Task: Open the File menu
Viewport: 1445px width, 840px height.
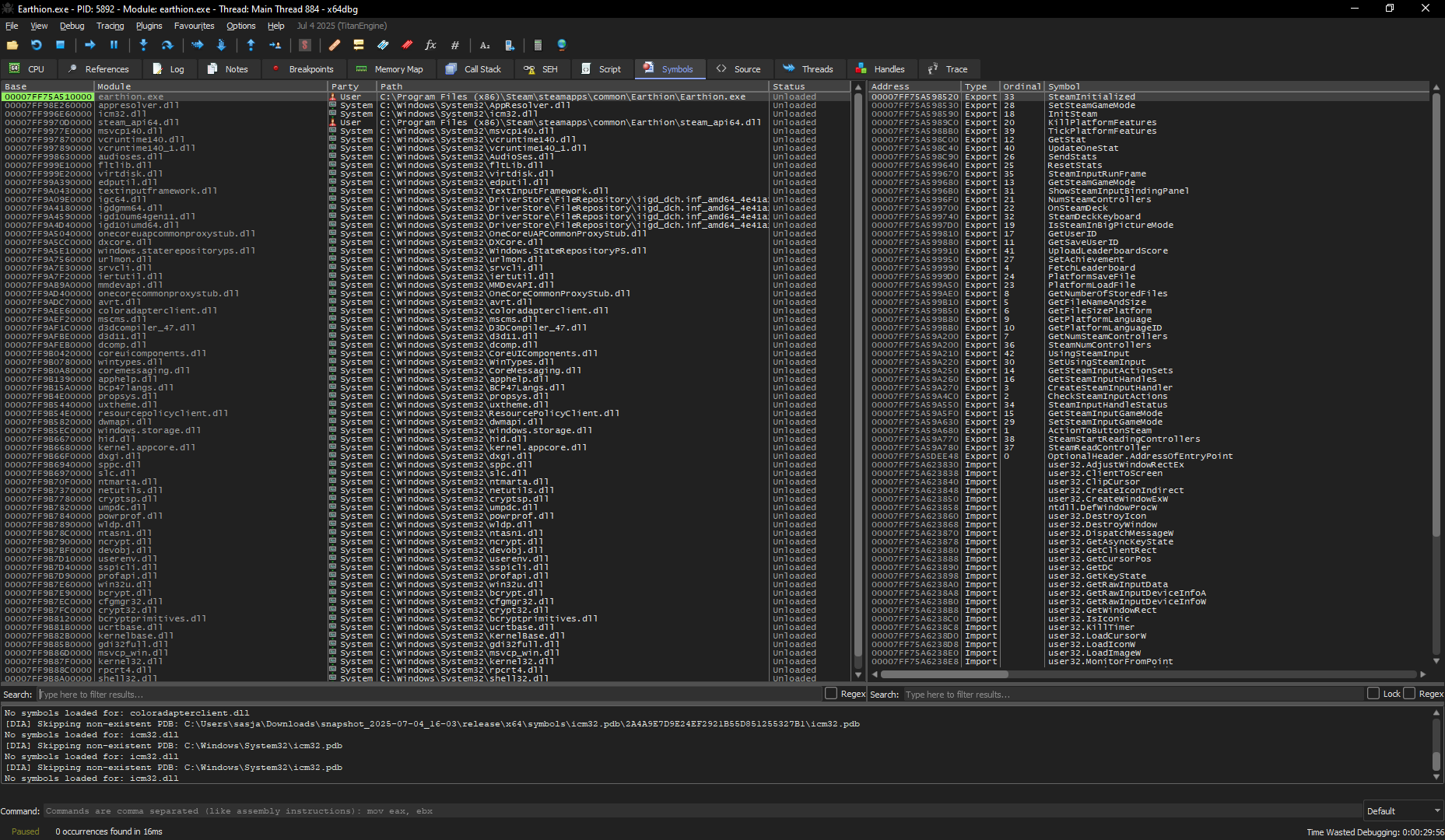Action: [12, 26]
